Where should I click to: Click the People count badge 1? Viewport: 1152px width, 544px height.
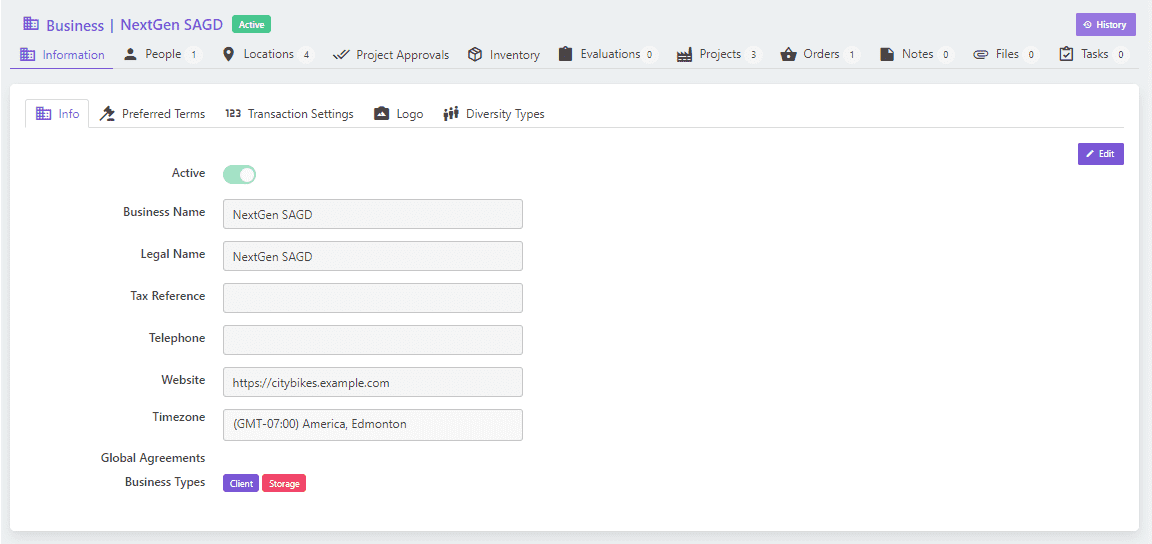[193, 54]
